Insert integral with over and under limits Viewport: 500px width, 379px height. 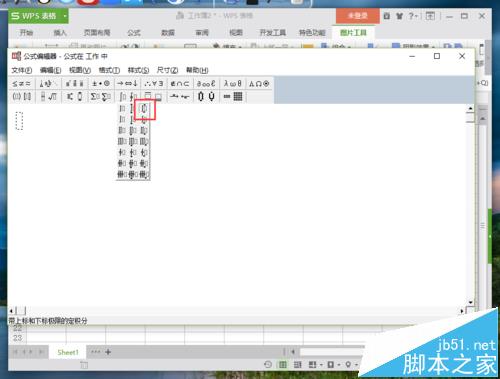click(133, 108)
